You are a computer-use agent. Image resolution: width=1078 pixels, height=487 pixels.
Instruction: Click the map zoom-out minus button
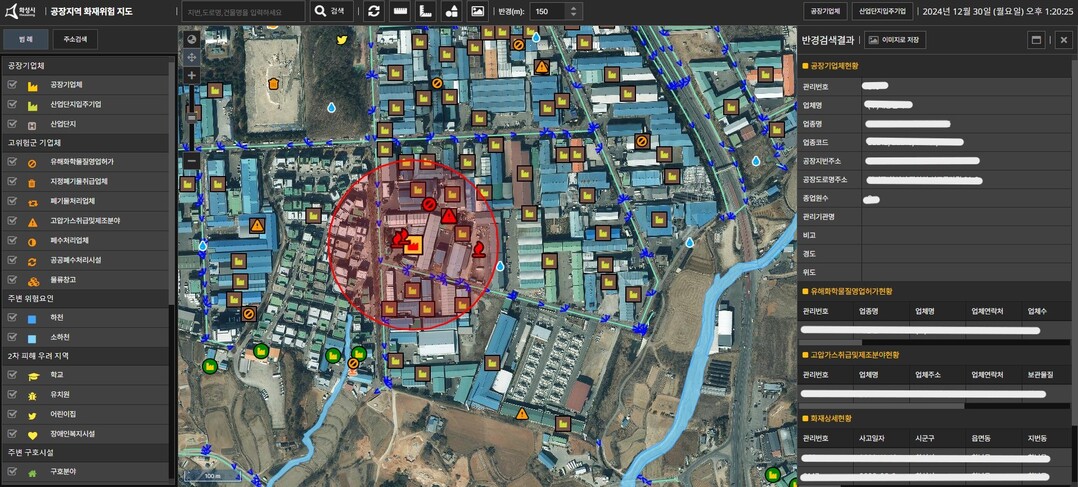click(191, 160)
